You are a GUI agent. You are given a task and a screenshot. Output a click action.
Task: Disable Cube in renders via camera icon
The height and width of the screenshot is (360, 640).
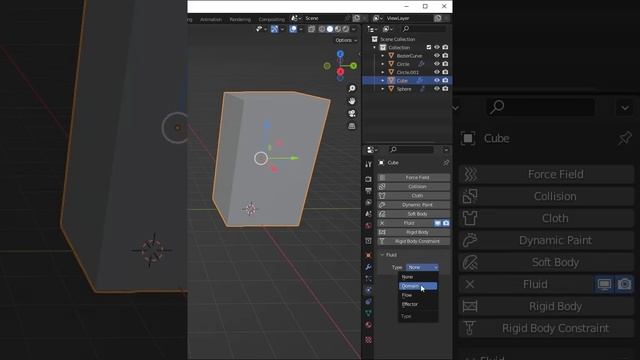tap(445, 80)
